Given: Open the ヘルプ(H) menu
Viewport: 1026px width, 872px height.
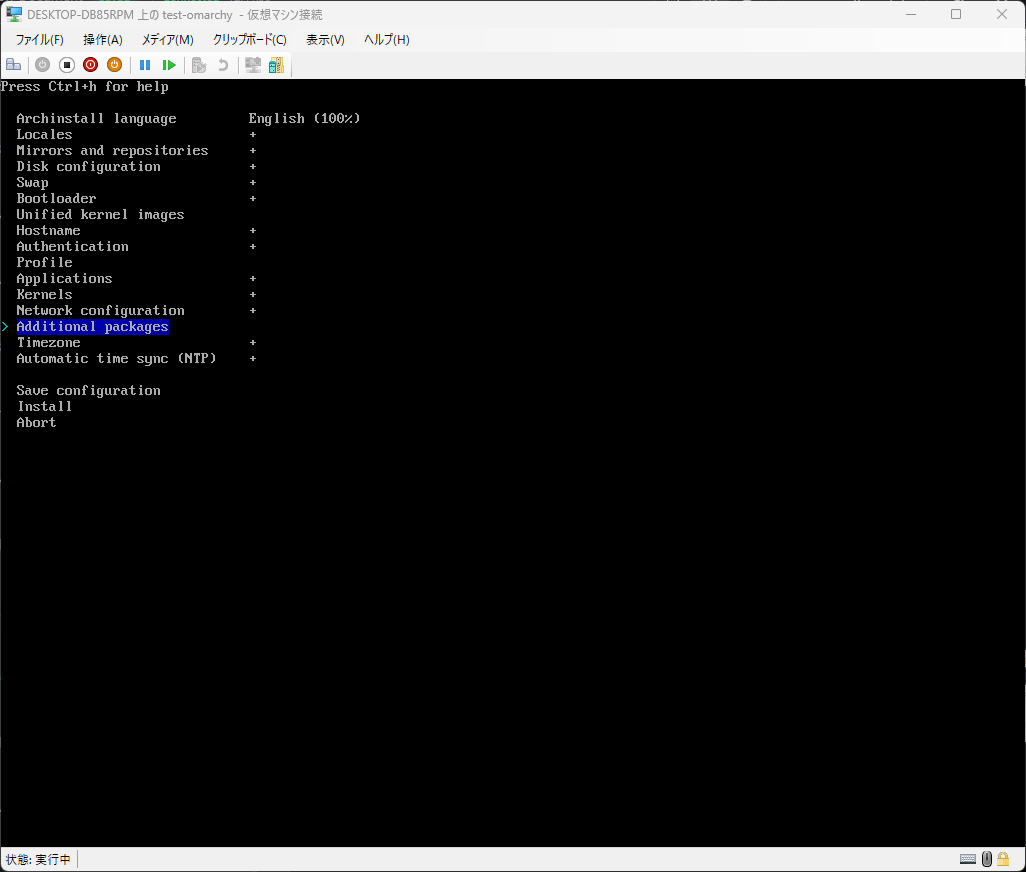Looking at the screenshot, I should point(387,40).
